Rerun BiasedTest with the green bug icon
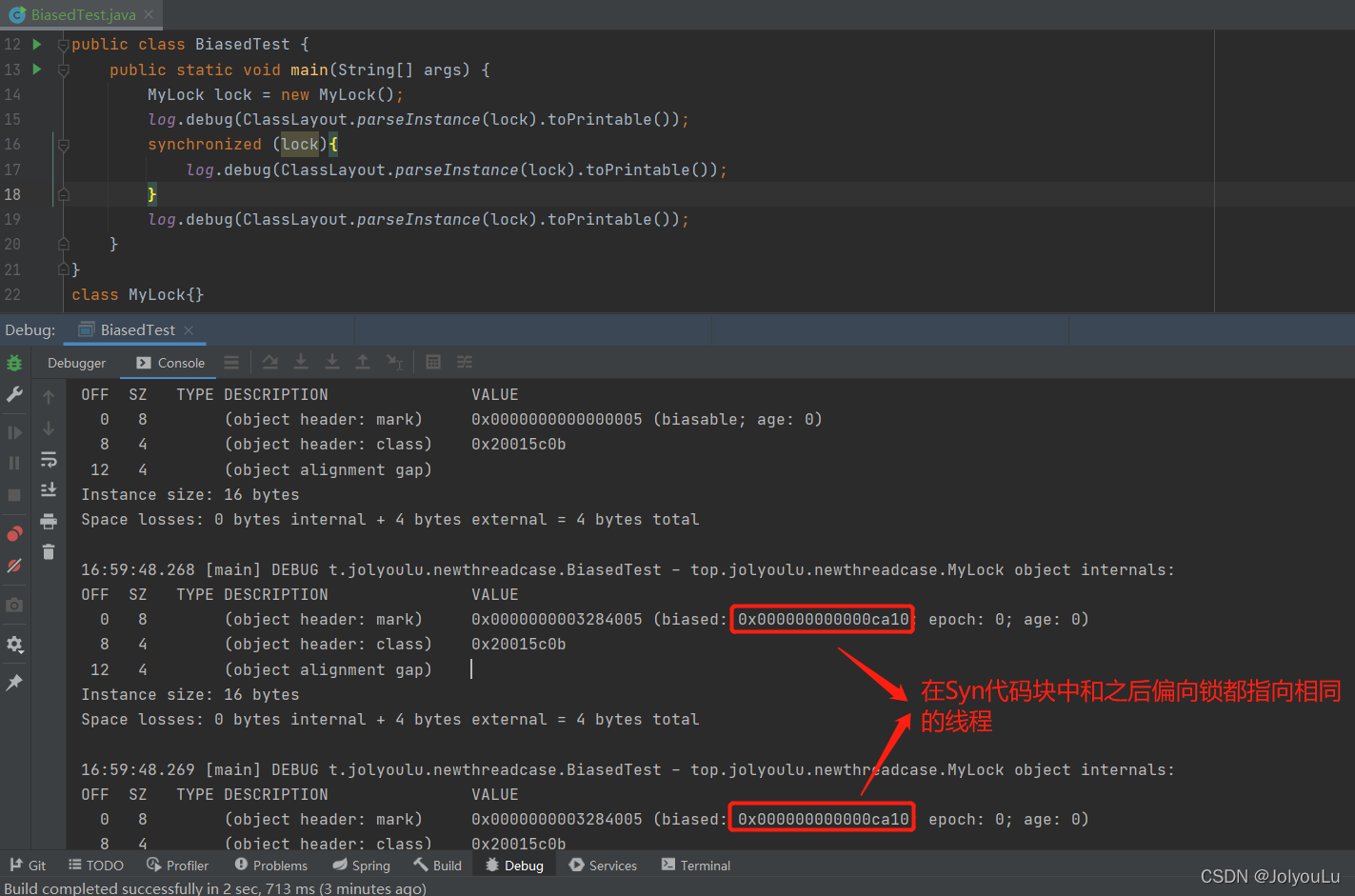1355x896 pixels. 14,363
